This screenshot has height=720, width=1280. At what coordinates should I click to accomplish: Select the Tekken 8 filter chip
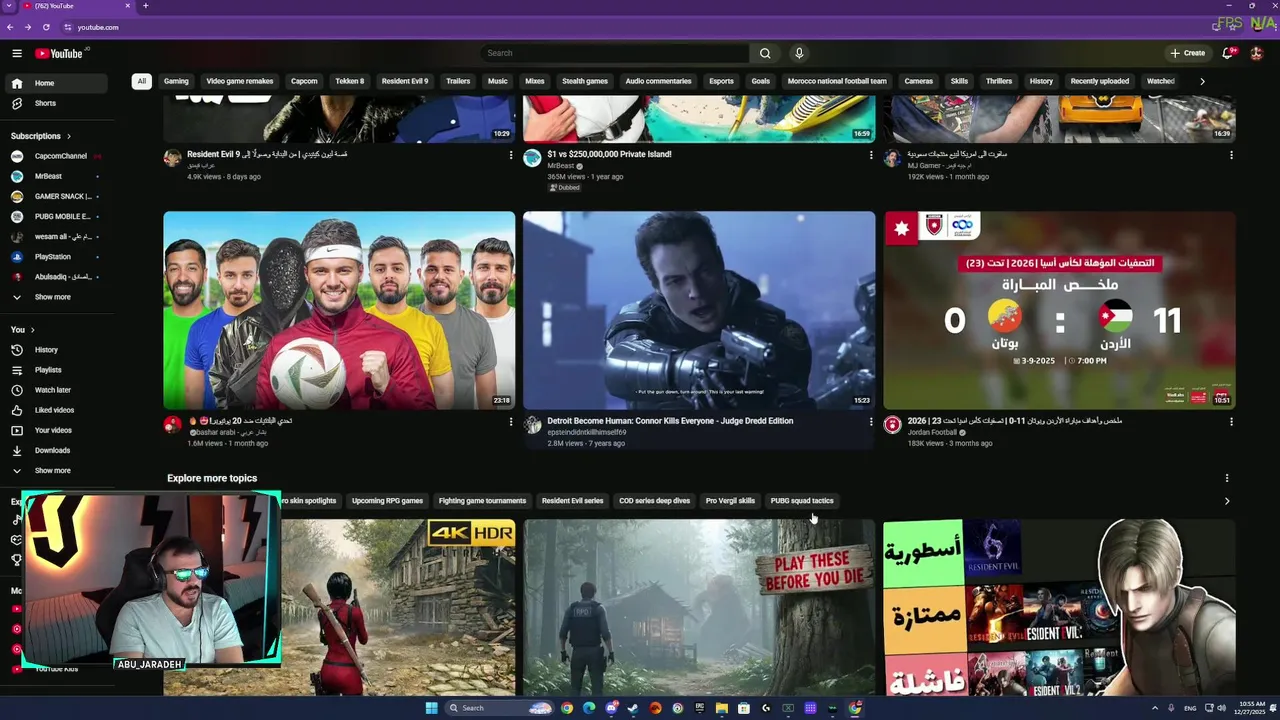[x=350, y=81]
